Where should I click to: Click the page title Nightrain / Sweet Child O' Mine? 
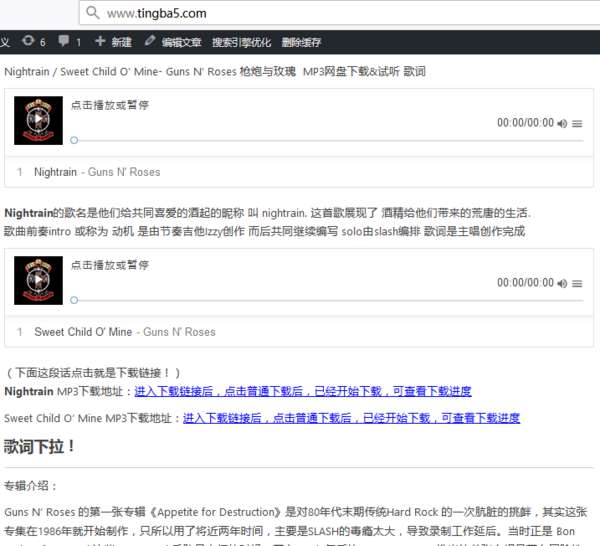click(215, 72)
